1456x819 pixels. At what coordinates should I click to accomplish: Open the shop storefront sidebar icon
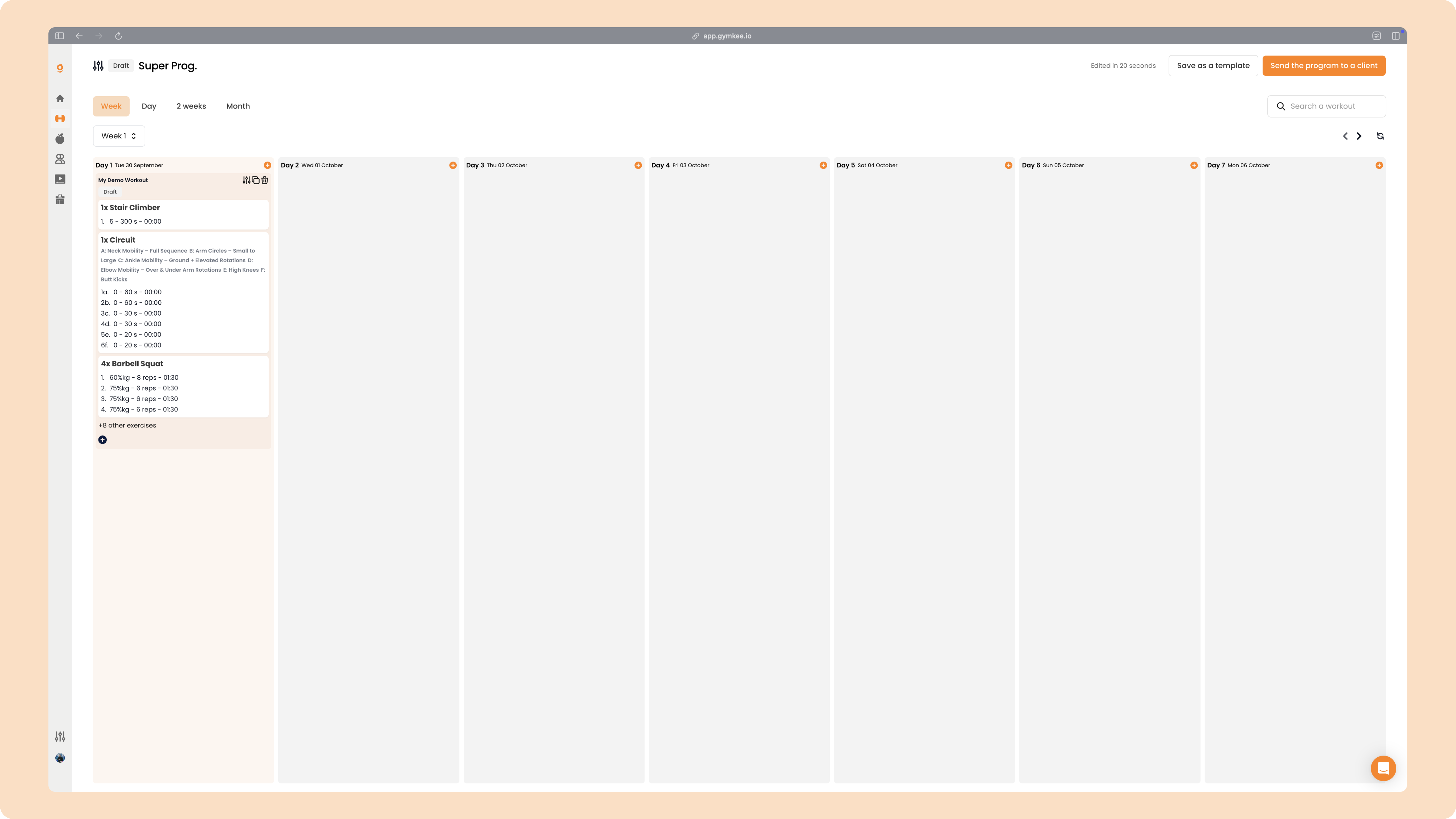click(x=60, y=199)
